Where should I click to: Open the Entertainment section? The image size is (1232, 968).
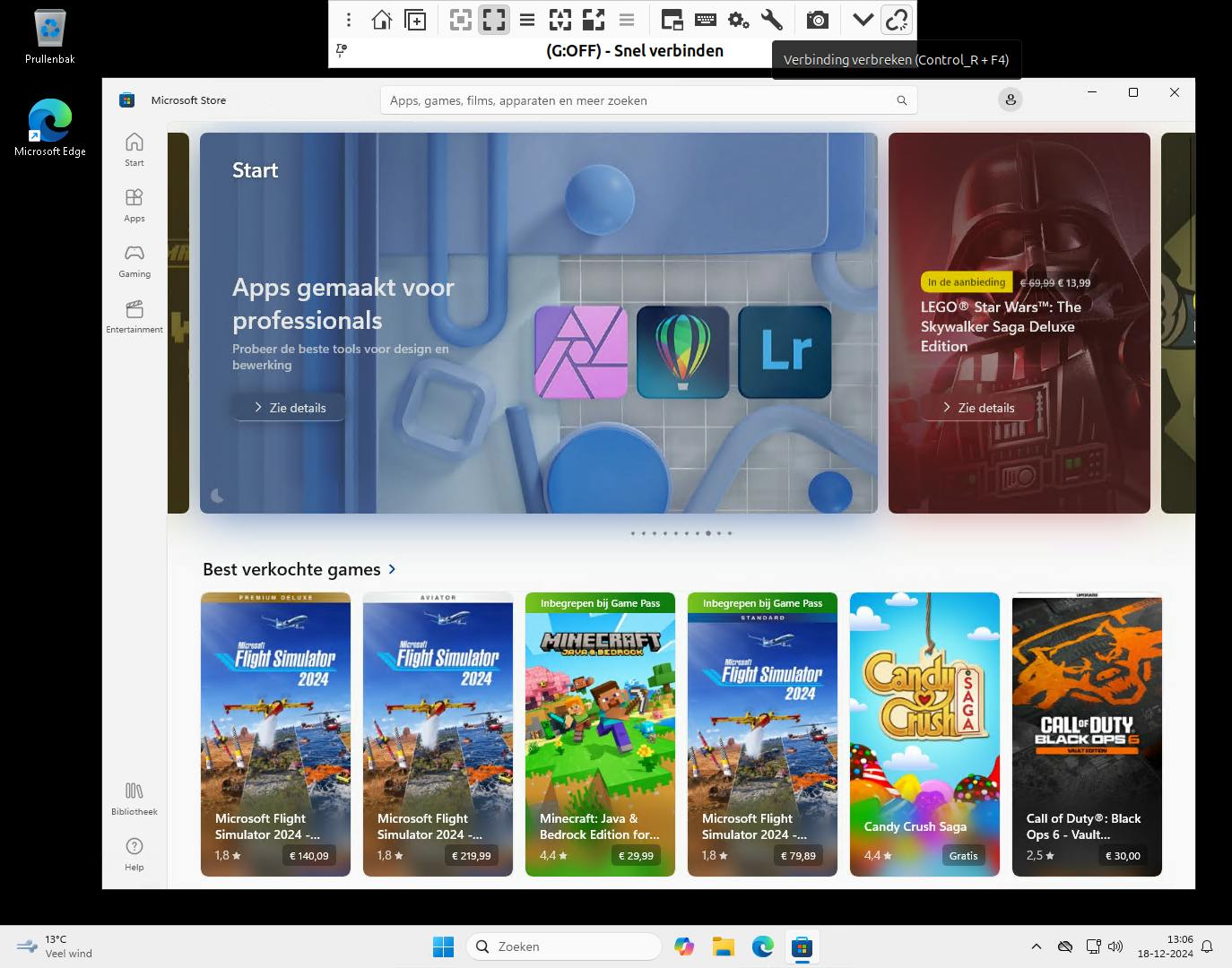pyautogui.click(x=134, y=316)
